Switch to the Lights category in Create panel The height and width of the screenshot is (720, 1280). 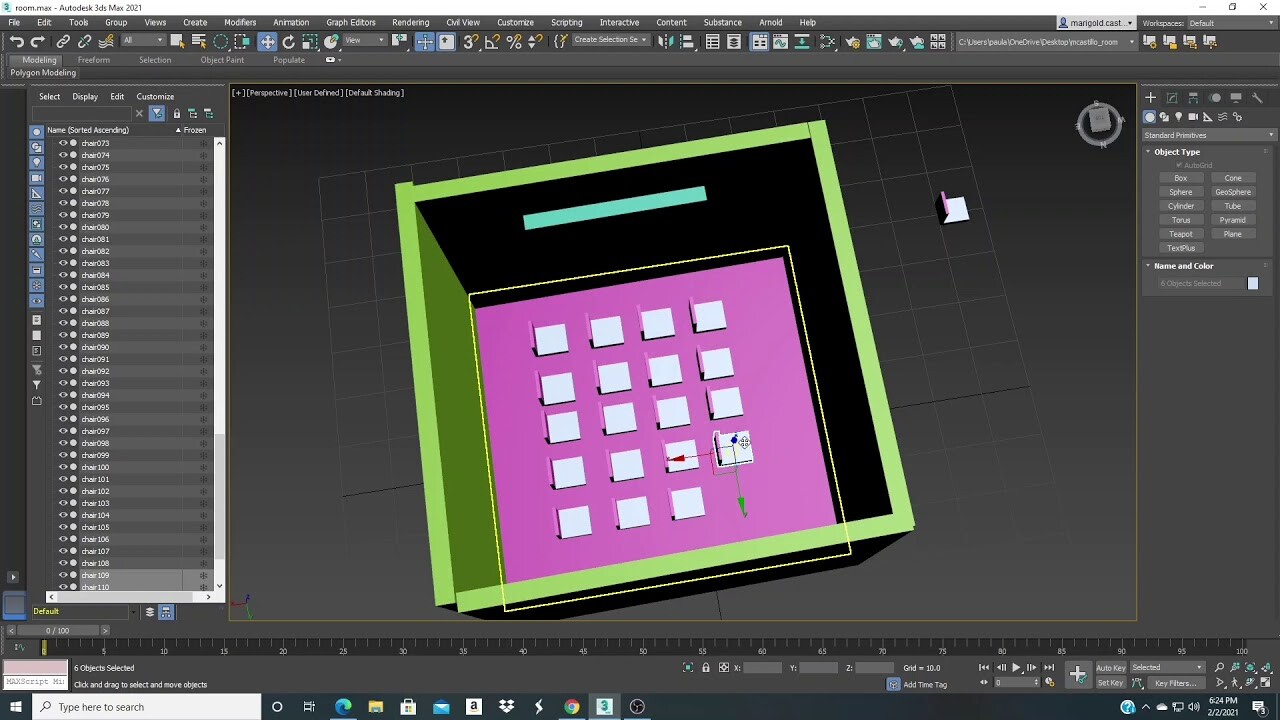pyautogui.click(x=1179, y=117)
